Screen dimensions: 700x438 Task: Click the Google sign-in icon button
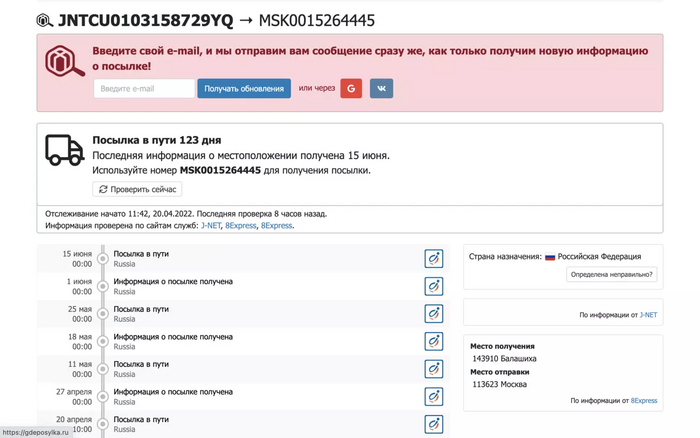[x=351, y=89]
